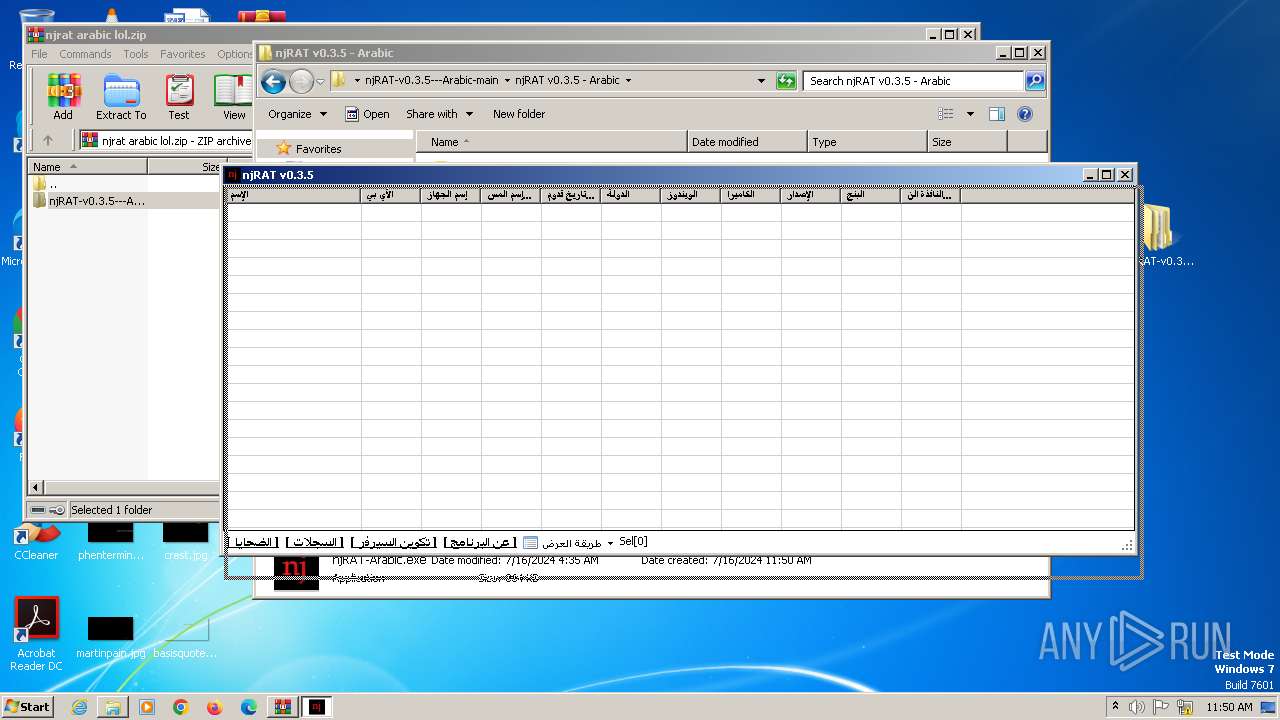The image size is (1280, 720).
Task: Toggle the preview pane icon in Explorer
Action: click(997, 114)
